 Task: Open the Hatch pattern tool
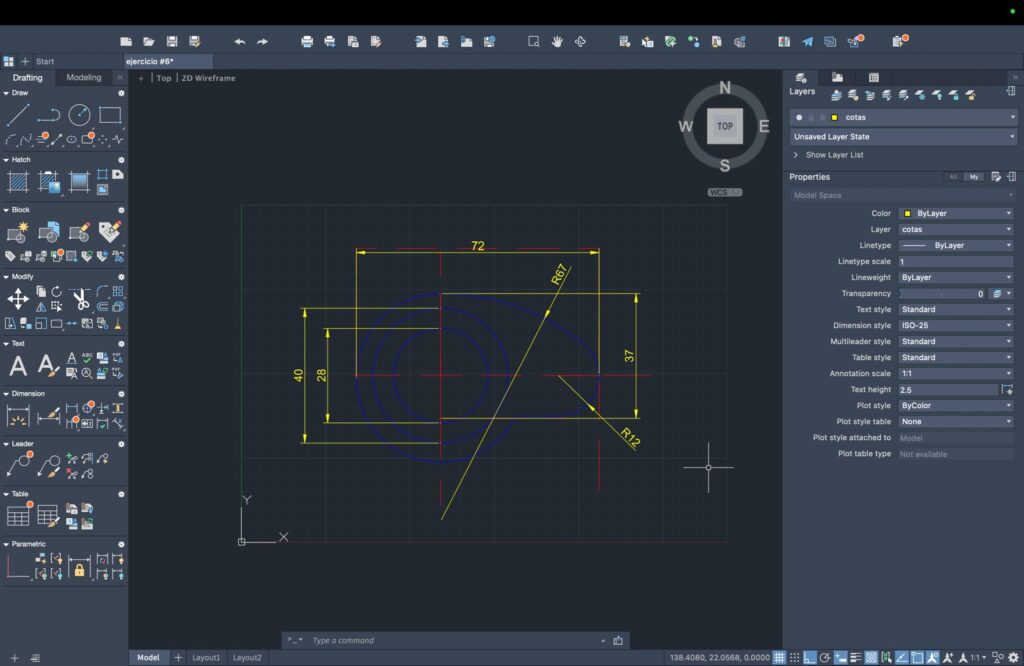[18, 182]
